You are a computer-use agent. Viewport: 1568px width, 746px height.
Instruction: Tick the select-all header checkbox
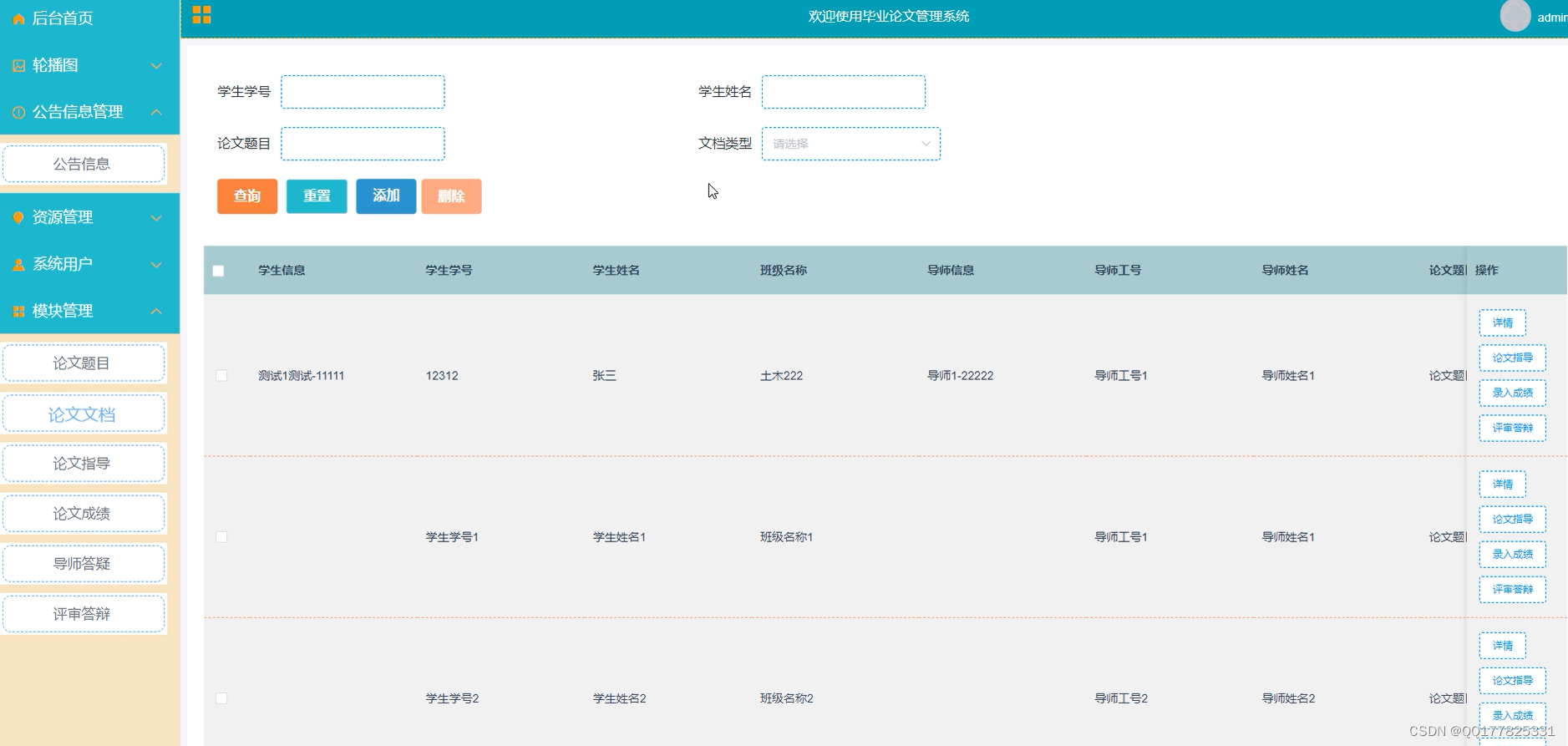click(218, 271)
